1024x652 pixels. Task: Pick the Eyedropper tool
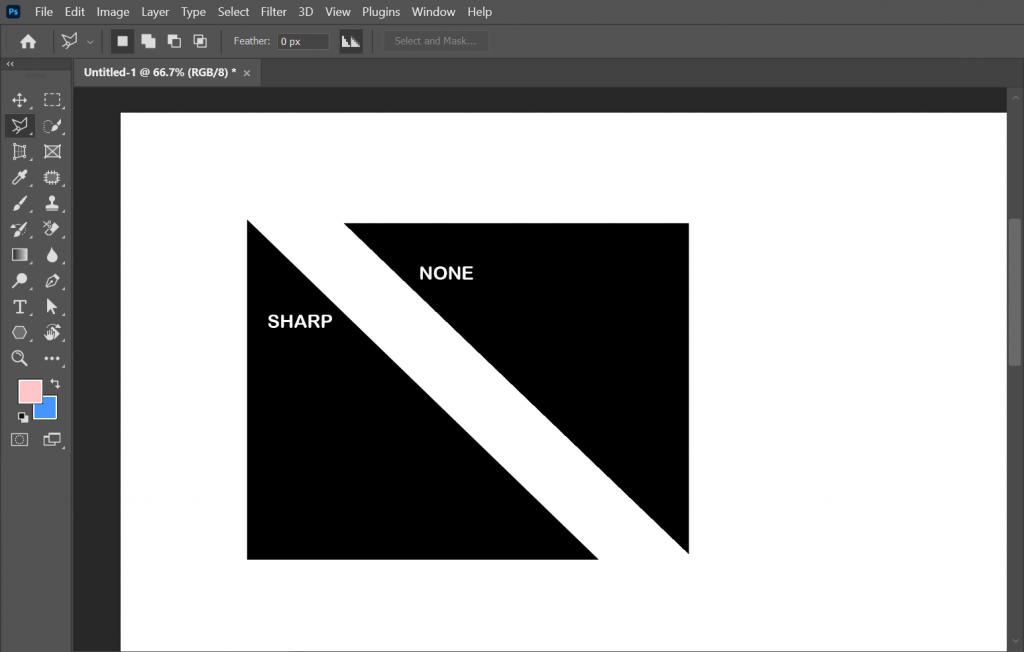19,178
